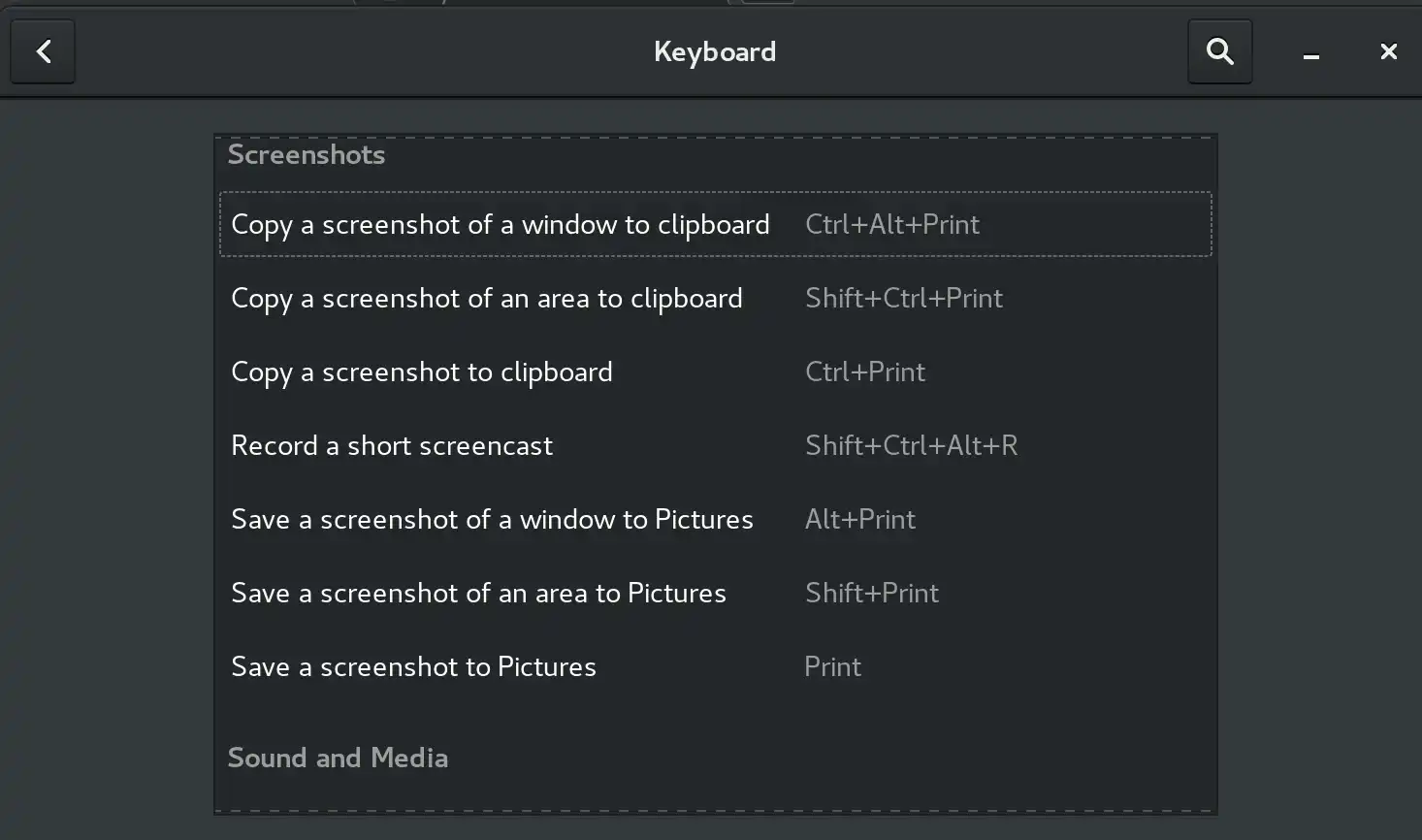Viewport: 1422px width, 840px height.
Task: Choose the 'Save a screenshot to Pictures' row
Action: 413,667
